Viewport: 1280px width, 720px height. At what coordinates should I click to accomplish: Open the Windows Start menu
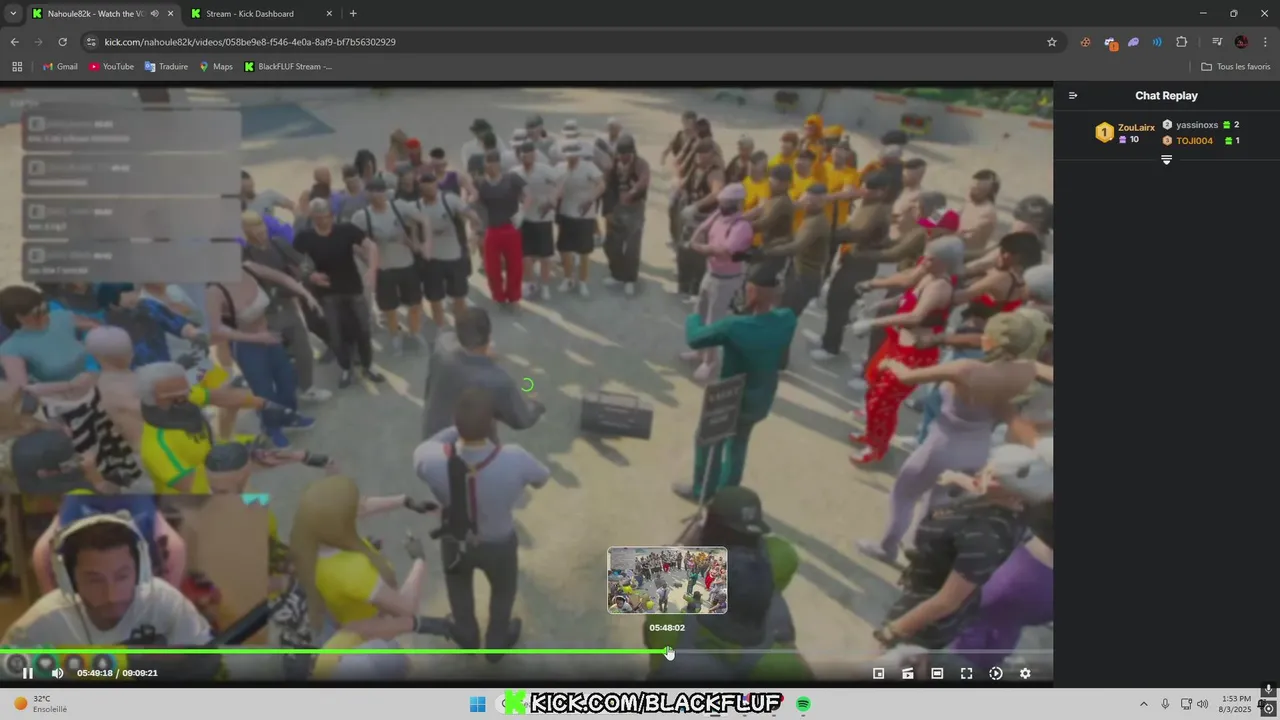point(477,704)
